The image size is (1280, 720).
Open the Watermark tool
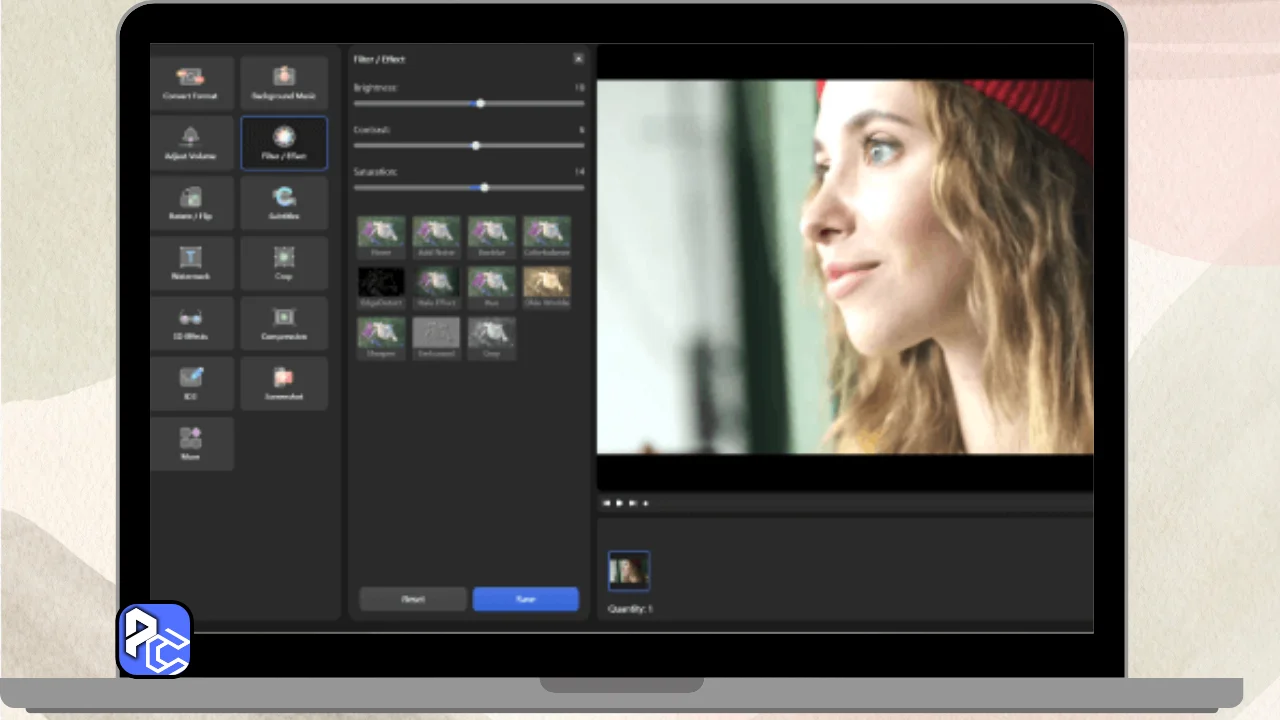tap(191, 263)
